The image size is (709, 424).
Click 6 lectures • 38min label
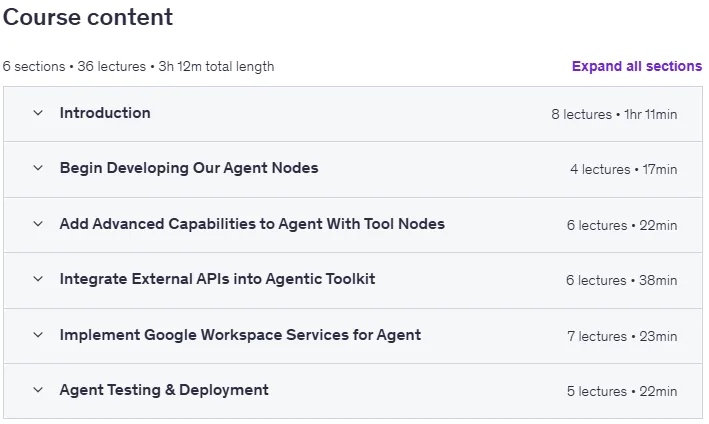pos(621,280)
